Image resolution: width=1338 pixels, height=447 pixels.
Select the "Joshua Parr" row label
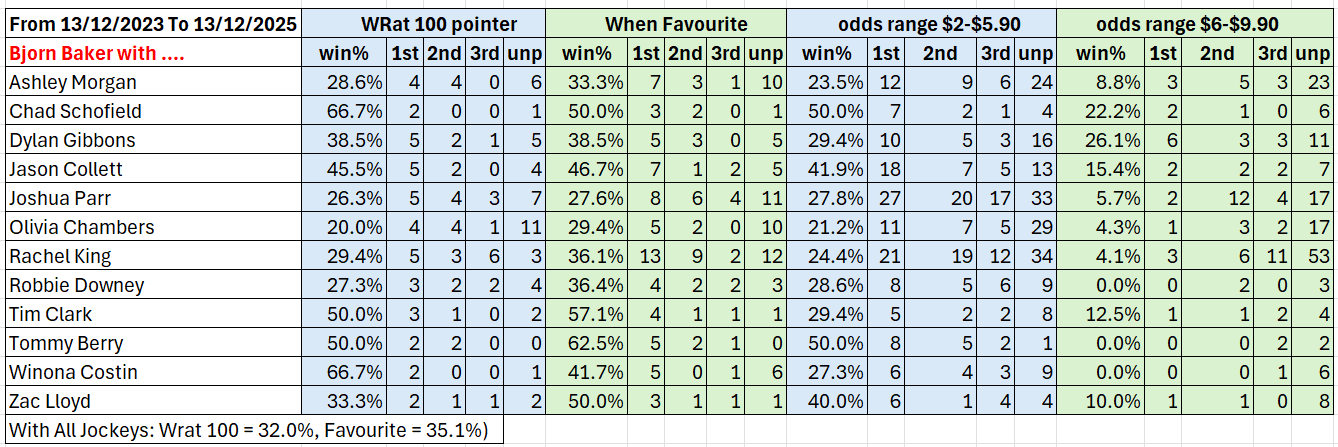[x=58, y=198]
